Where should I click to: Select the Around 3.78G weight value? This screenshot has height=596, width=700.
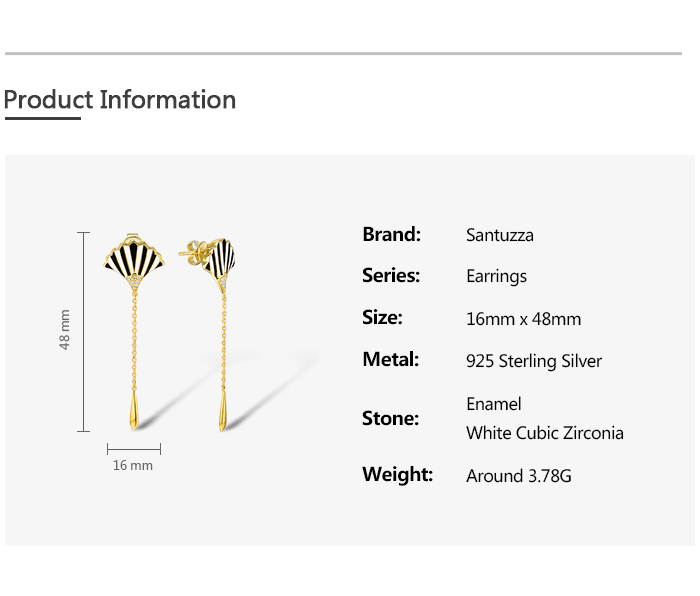coord(519,476)
